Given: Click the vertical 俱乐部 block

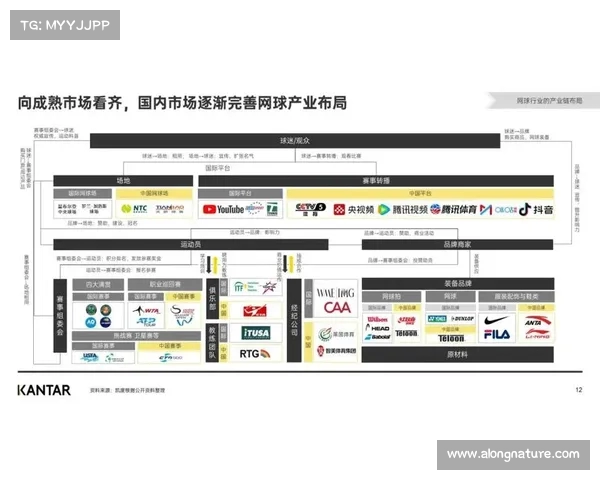Looking at the screenshot, I should [x=212, y=299].
